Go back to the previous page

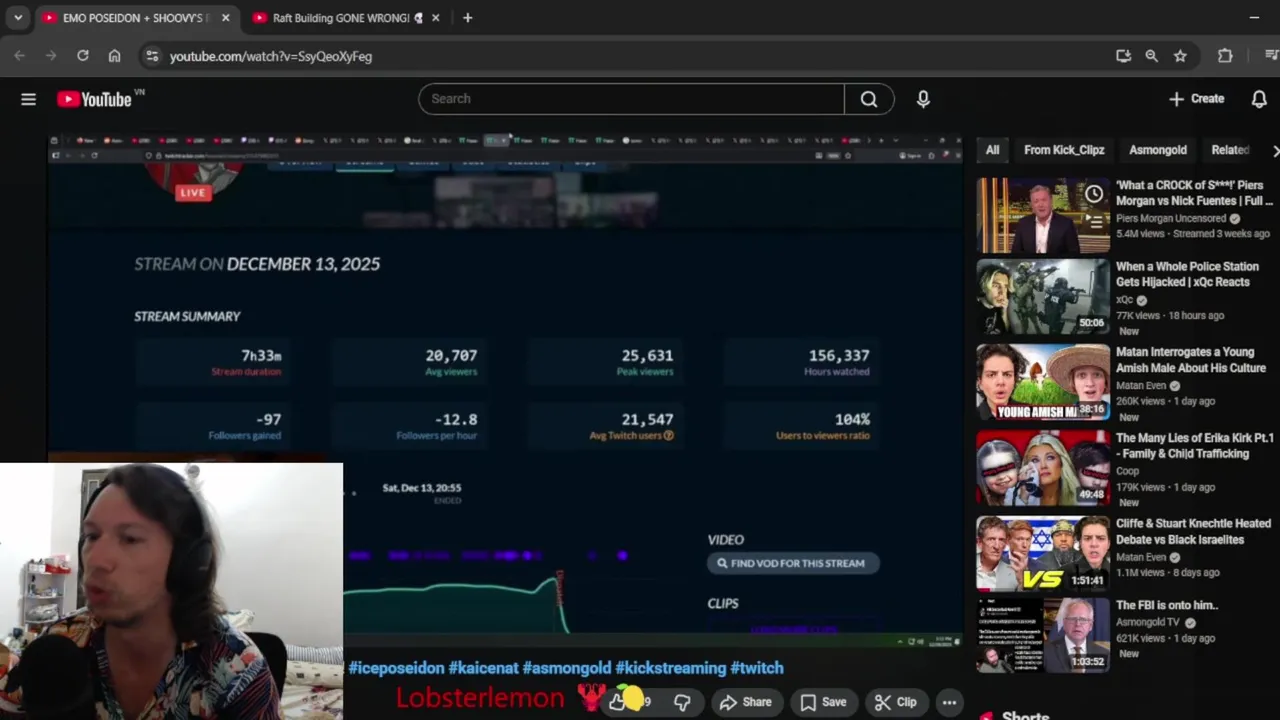pos(20,56)
